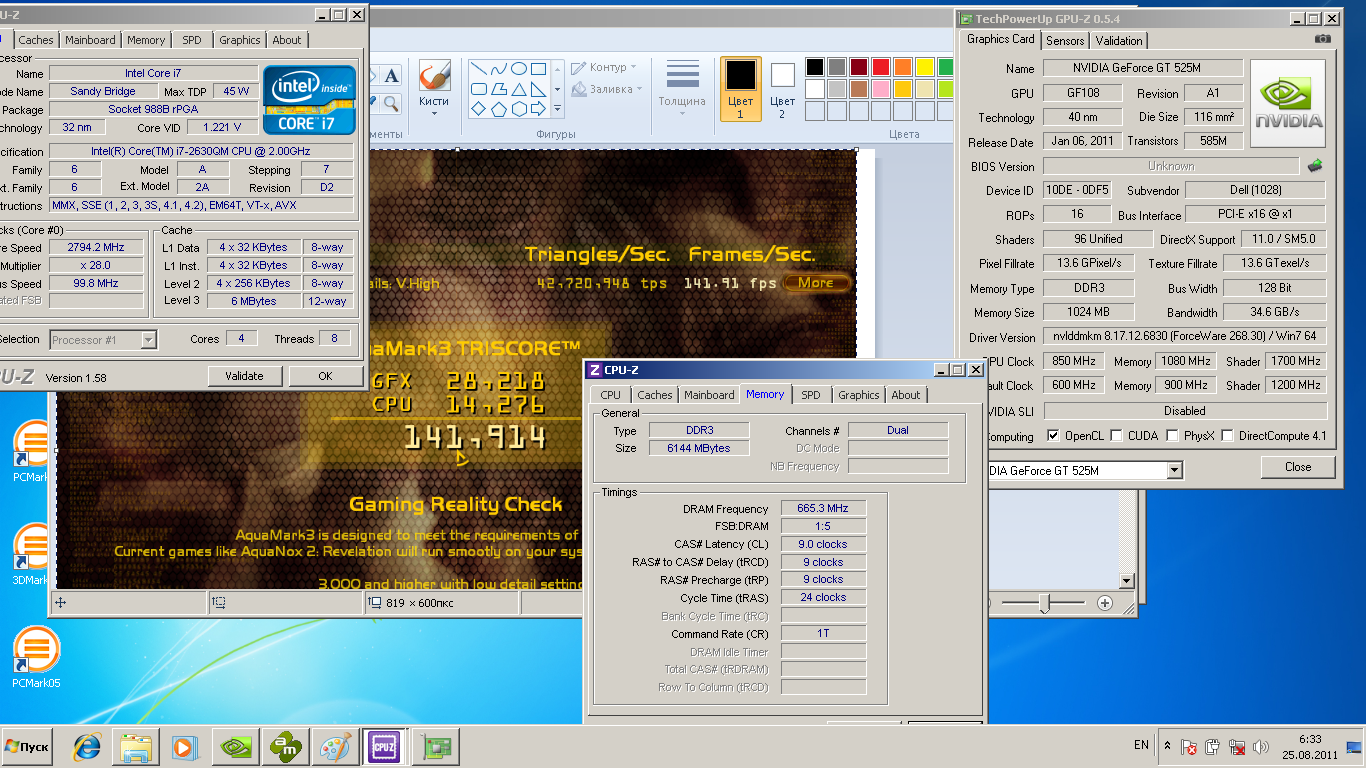Switch to the Sensors tab in GPU-Z
Image resolution: width=1366 pixels, height=768 pixels.
coord(1065,40)
